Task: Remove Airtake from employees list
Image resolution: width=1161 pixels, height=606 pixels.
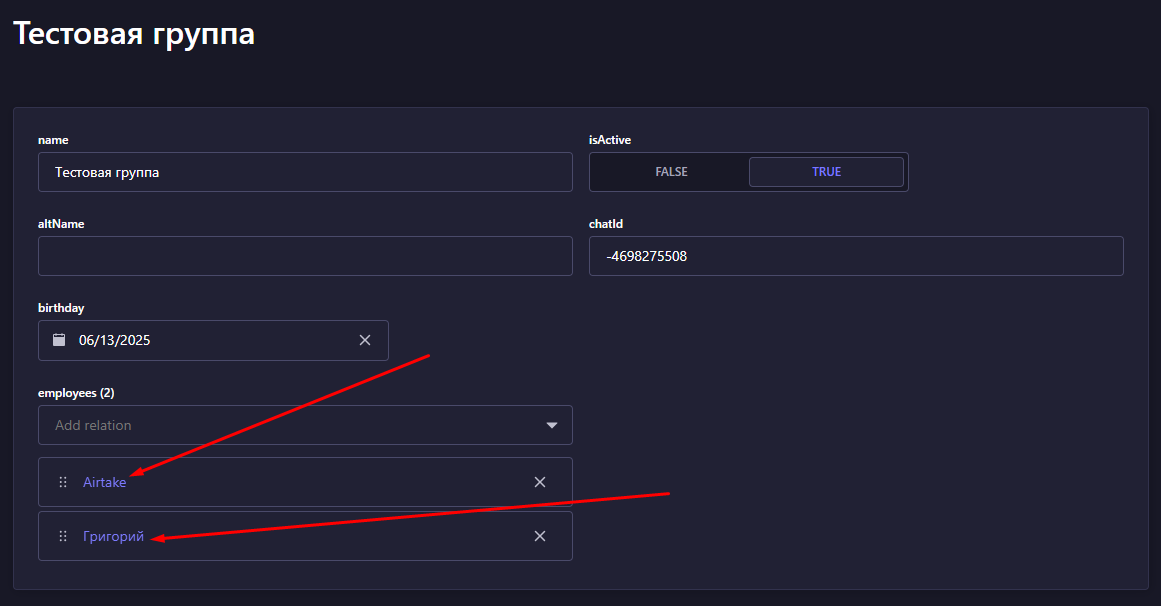Action: (x=540, y=482)
